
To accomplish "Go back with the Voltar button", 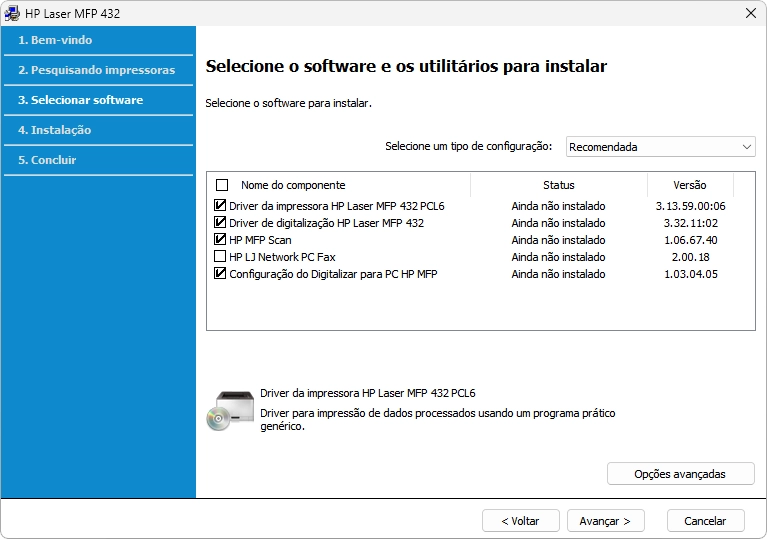I will click(520, 521).
